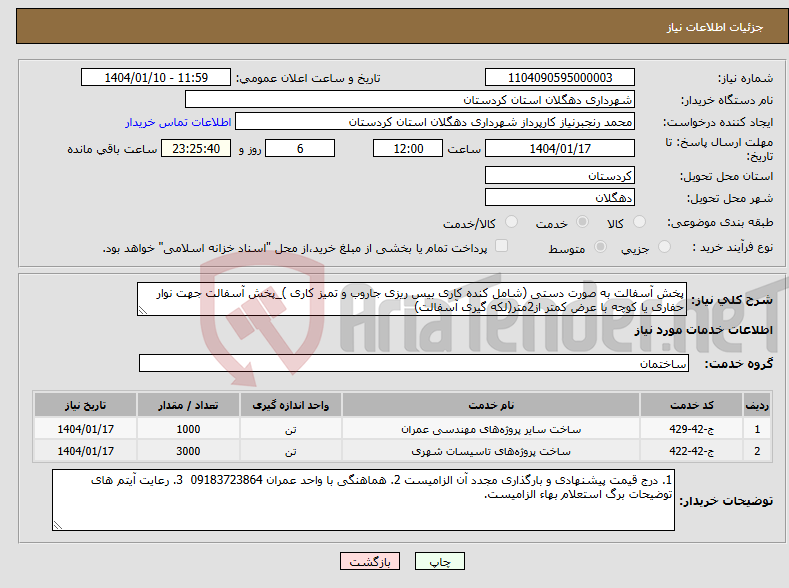
Task: Click the شماره نیاز field 1104090595000003
Action: [560, 77]
